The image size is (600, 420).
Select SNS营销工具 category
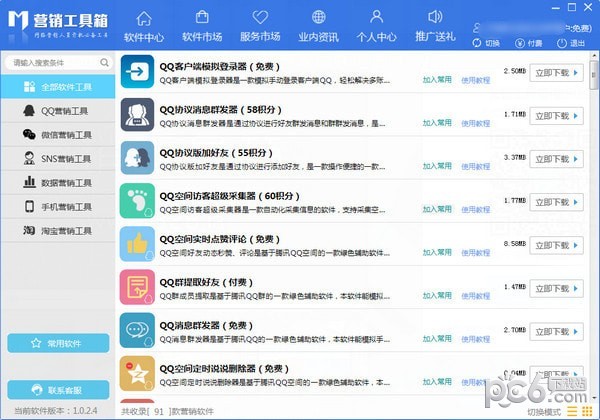58,159
